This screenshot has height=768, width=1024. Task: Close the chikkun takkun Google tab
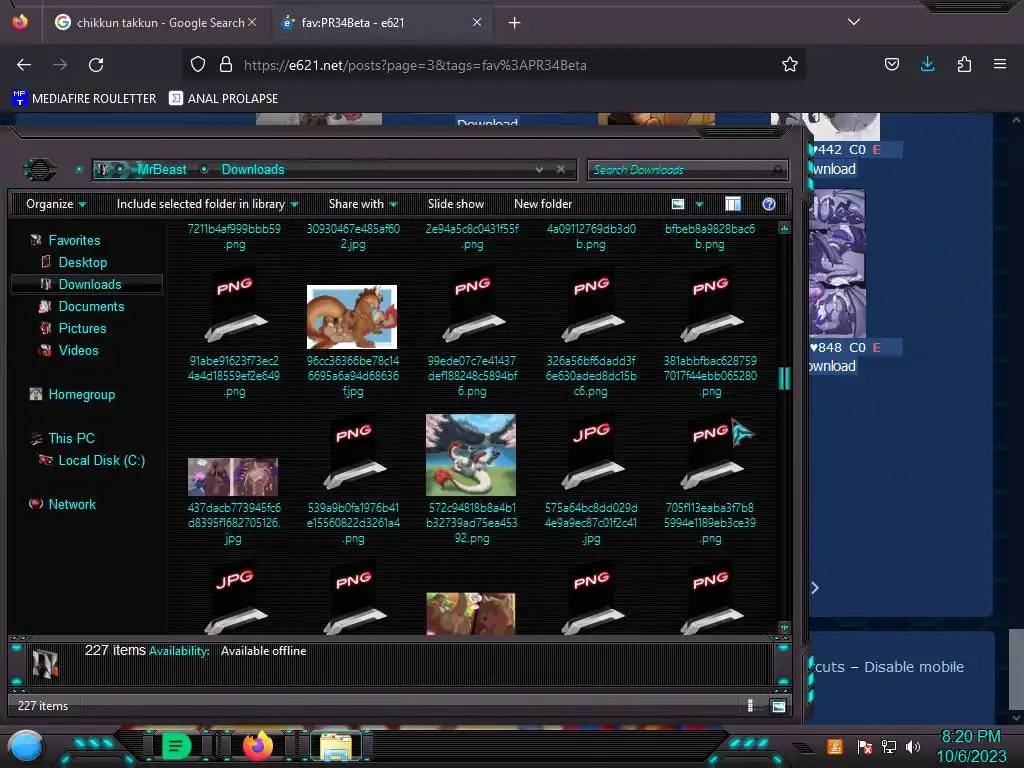(x=252, y=22)
